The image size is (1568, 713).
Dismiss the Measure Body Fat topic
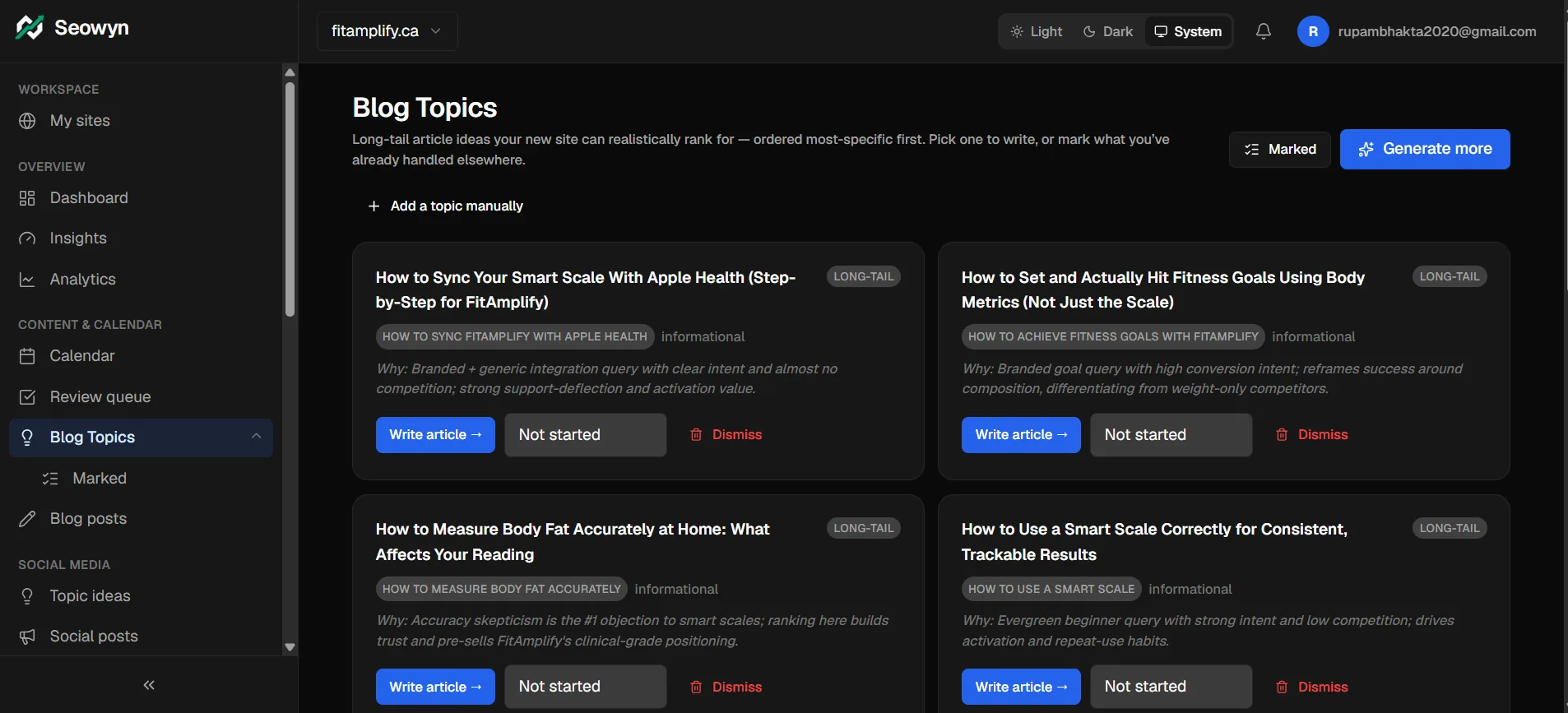[x=726, y=687]
